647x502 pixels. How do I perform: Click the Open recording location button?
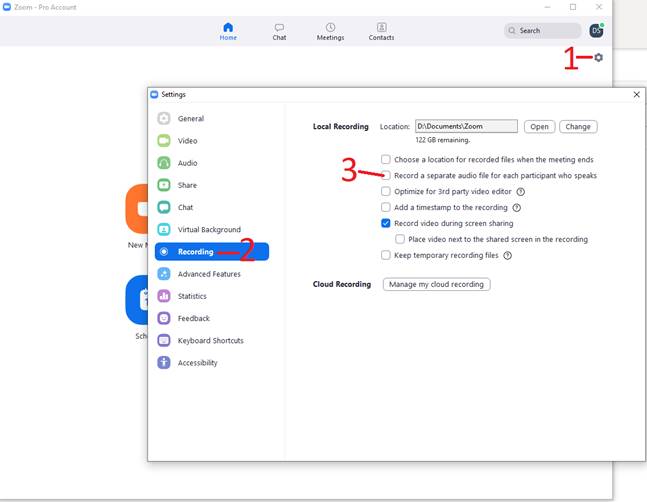tap(539, 127)
